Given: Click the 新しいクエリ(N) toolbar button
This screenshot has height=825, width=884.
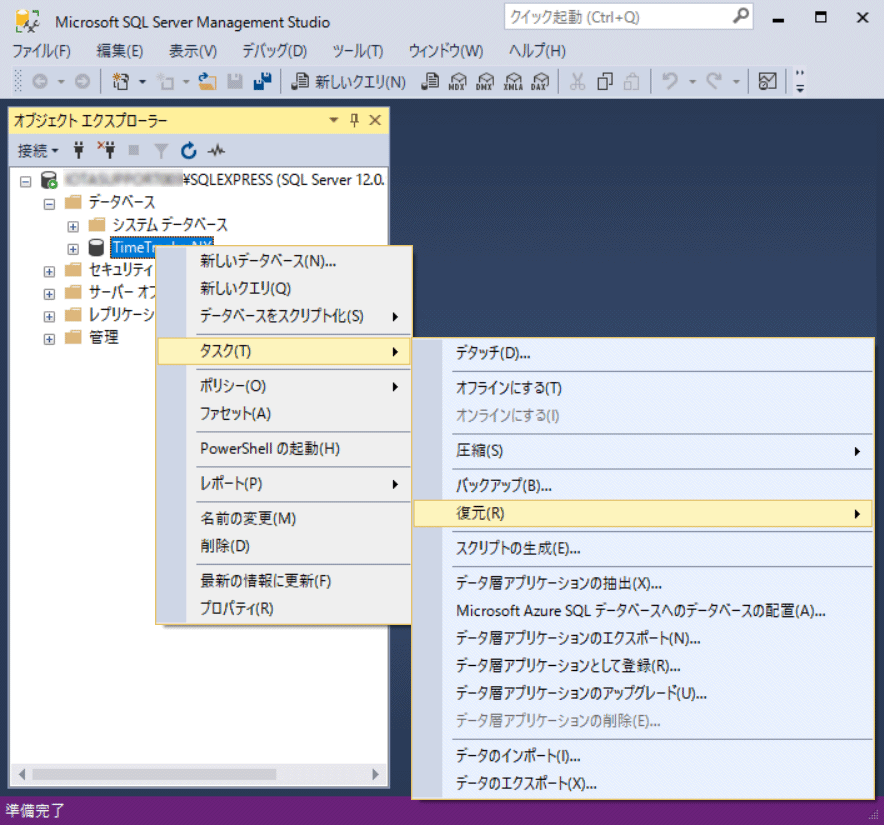Looking at the screenshot, I should click(348, 82).
